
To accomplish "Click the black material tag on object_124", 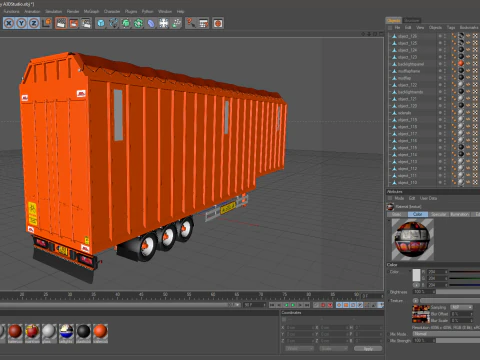I will coord(461,50).
